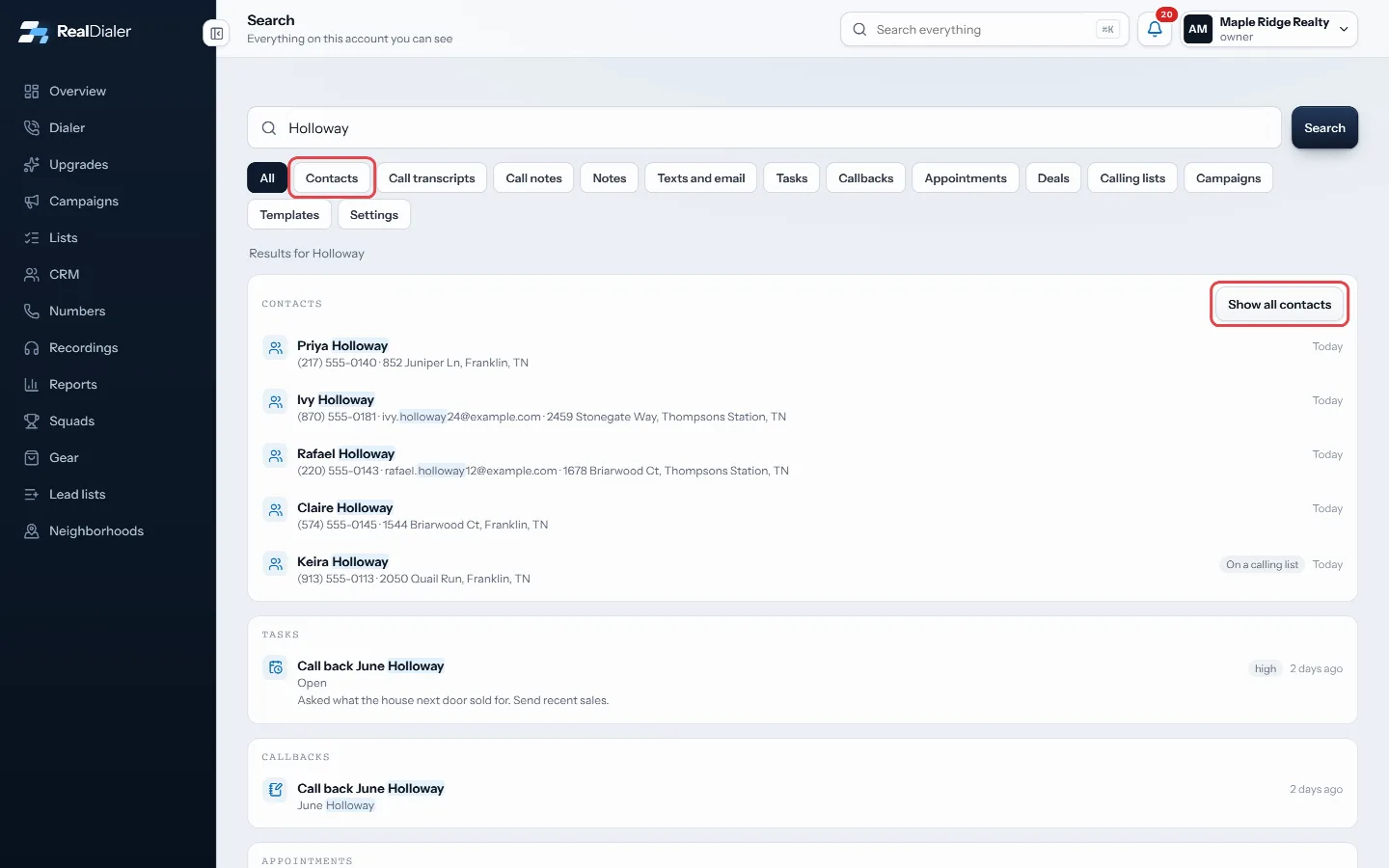Filter results by Appointments
This screenshot has width=1389, height=868.
[x=966, y=178]
